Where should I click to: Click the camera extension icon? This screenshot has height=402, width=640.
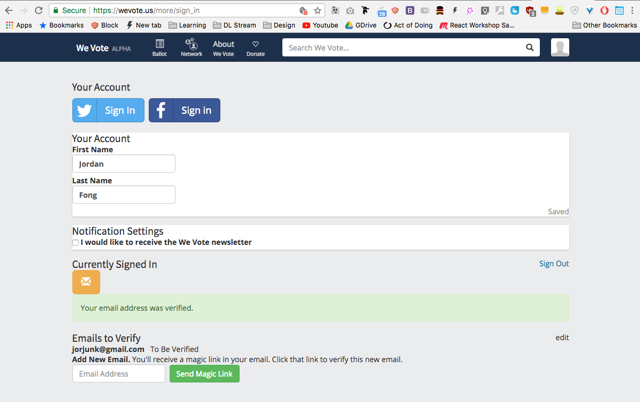[x=350, y=11]
